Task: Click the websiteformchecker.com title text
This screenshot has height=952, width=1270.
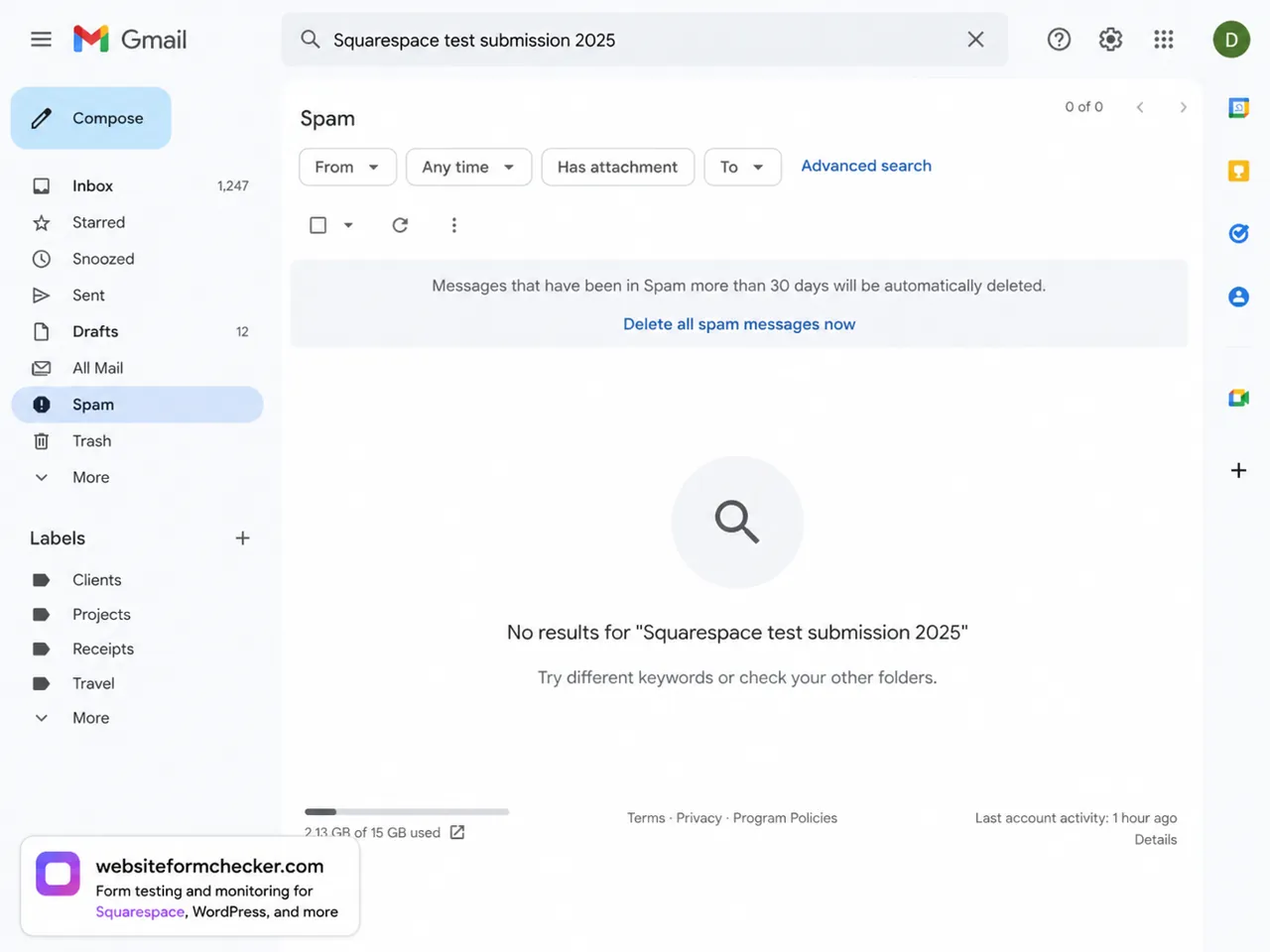Action: pos(209,866)
